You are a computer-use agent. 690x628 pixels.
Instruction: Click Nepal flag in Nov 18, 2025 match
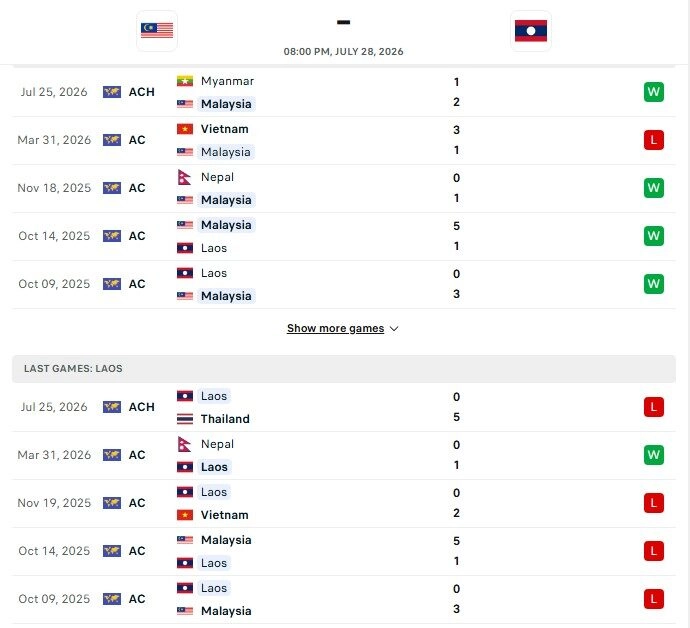[184, 177]
